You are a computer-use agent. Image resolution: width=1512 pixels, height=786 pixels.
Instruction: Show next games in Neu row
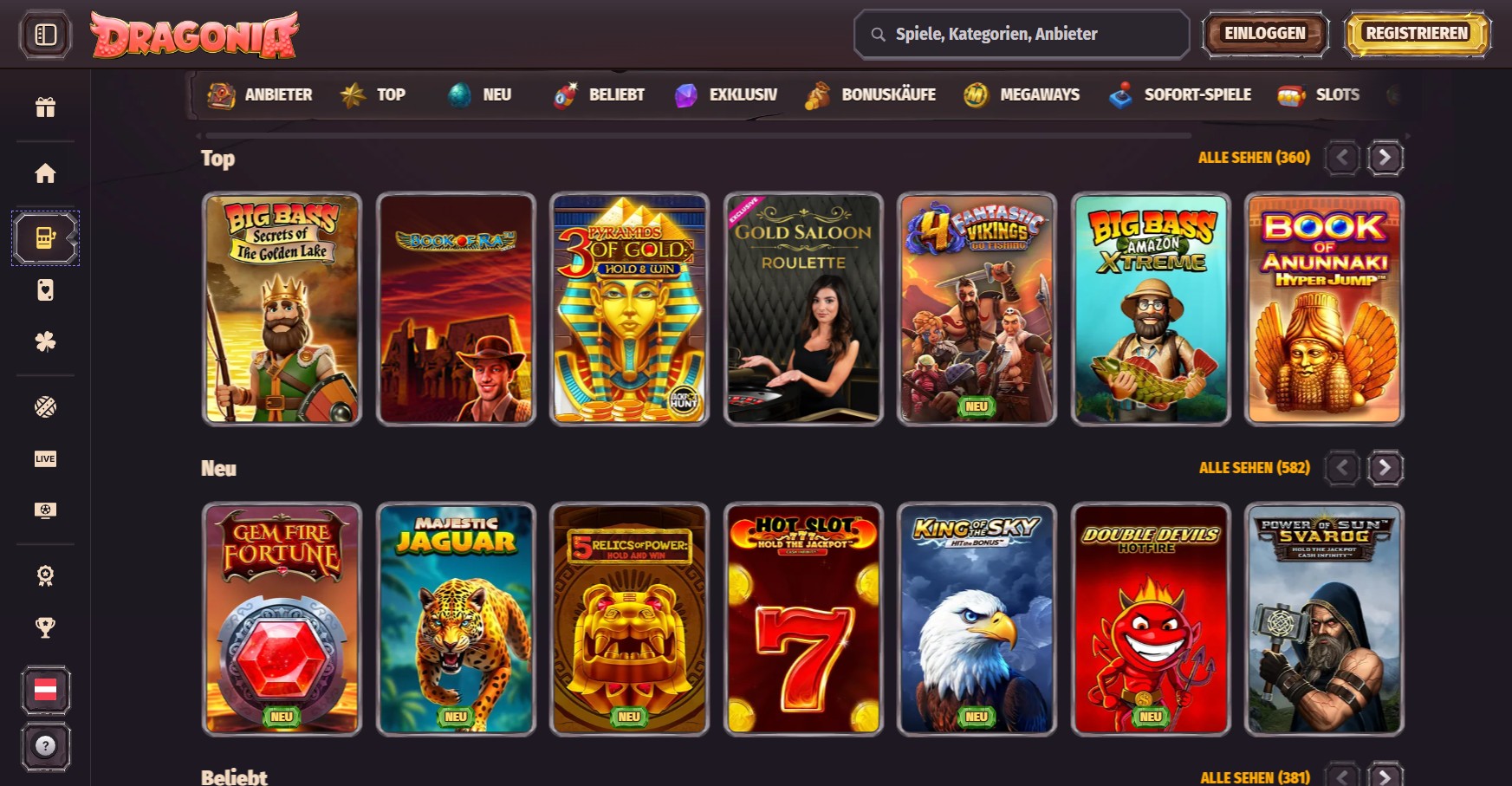click(x=1385, y=468)
